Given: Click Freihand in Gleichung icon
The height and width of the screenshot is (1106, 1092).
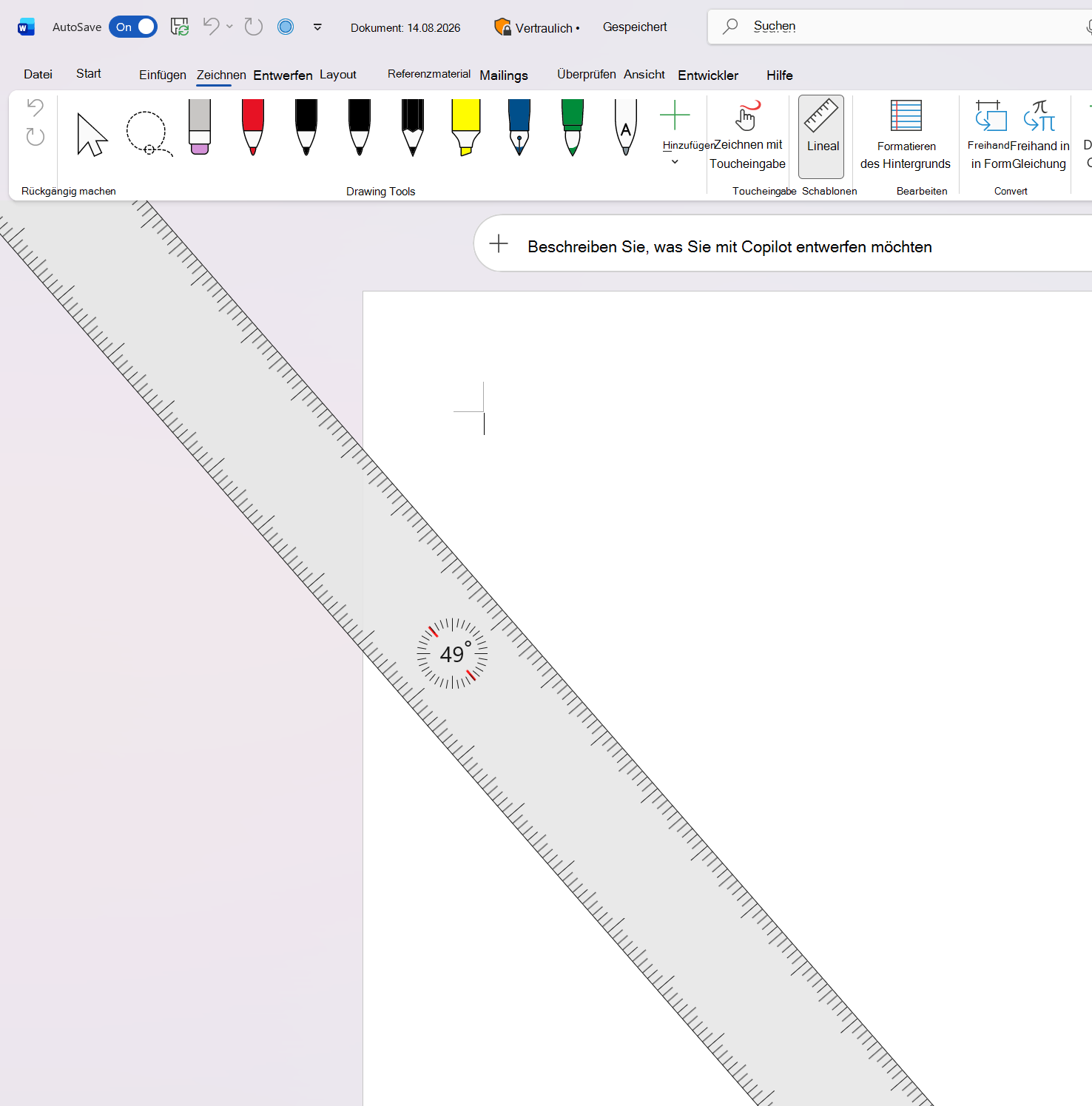Looking at the screenshot, I should (x=1040, y=136).
